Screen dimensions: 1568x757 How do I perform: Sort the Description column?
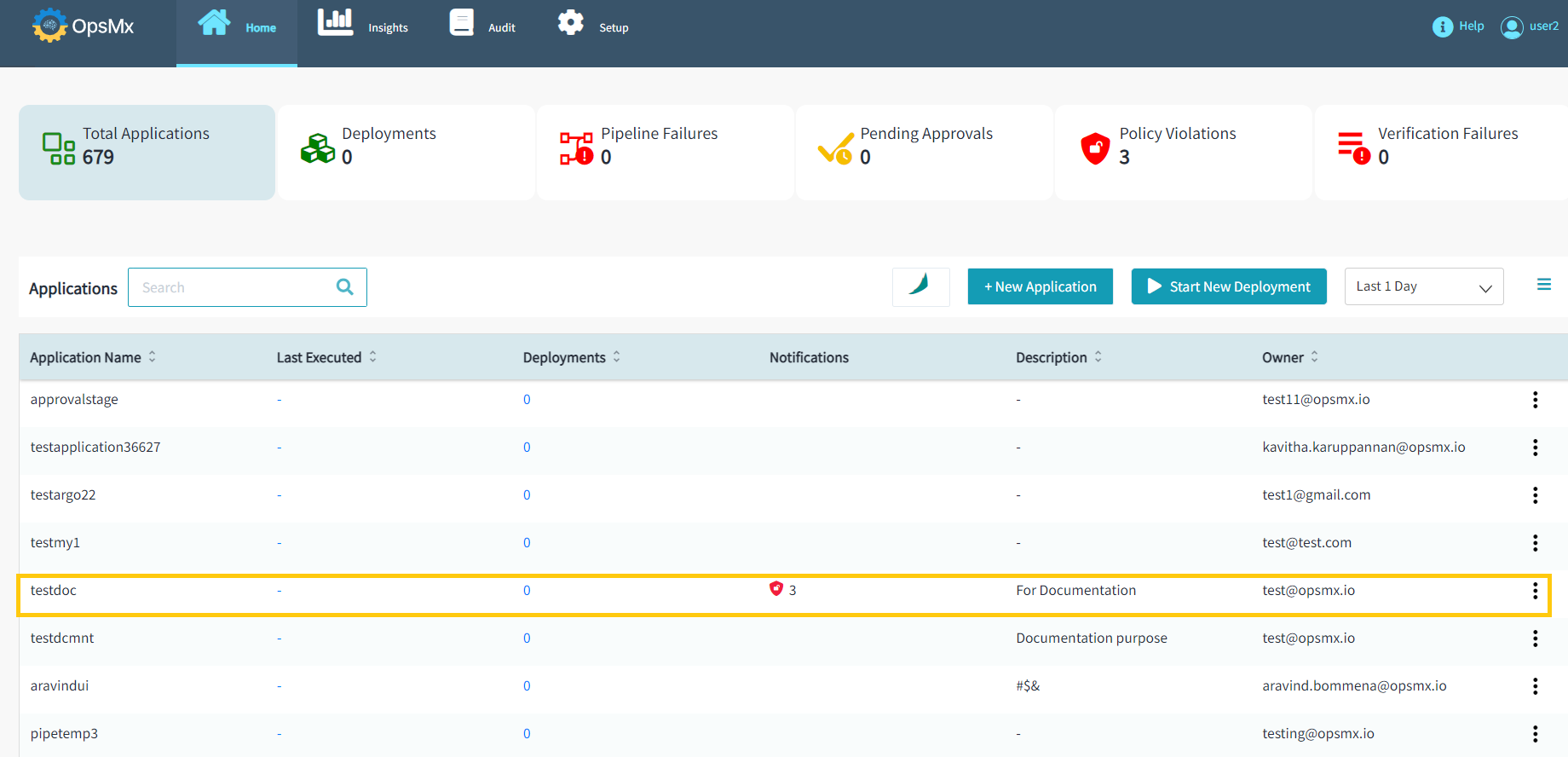tap(1098, 357)
